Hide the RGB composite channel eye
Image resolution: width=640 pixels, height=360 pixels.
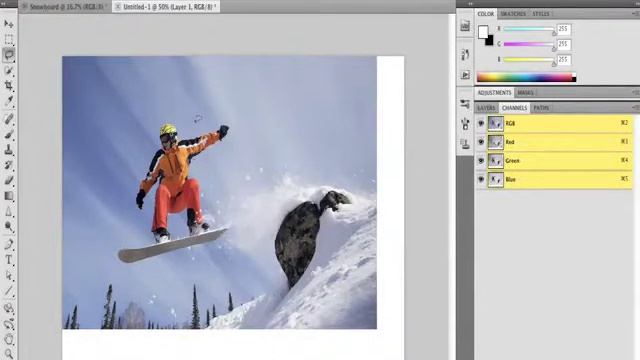coord(481,123)
